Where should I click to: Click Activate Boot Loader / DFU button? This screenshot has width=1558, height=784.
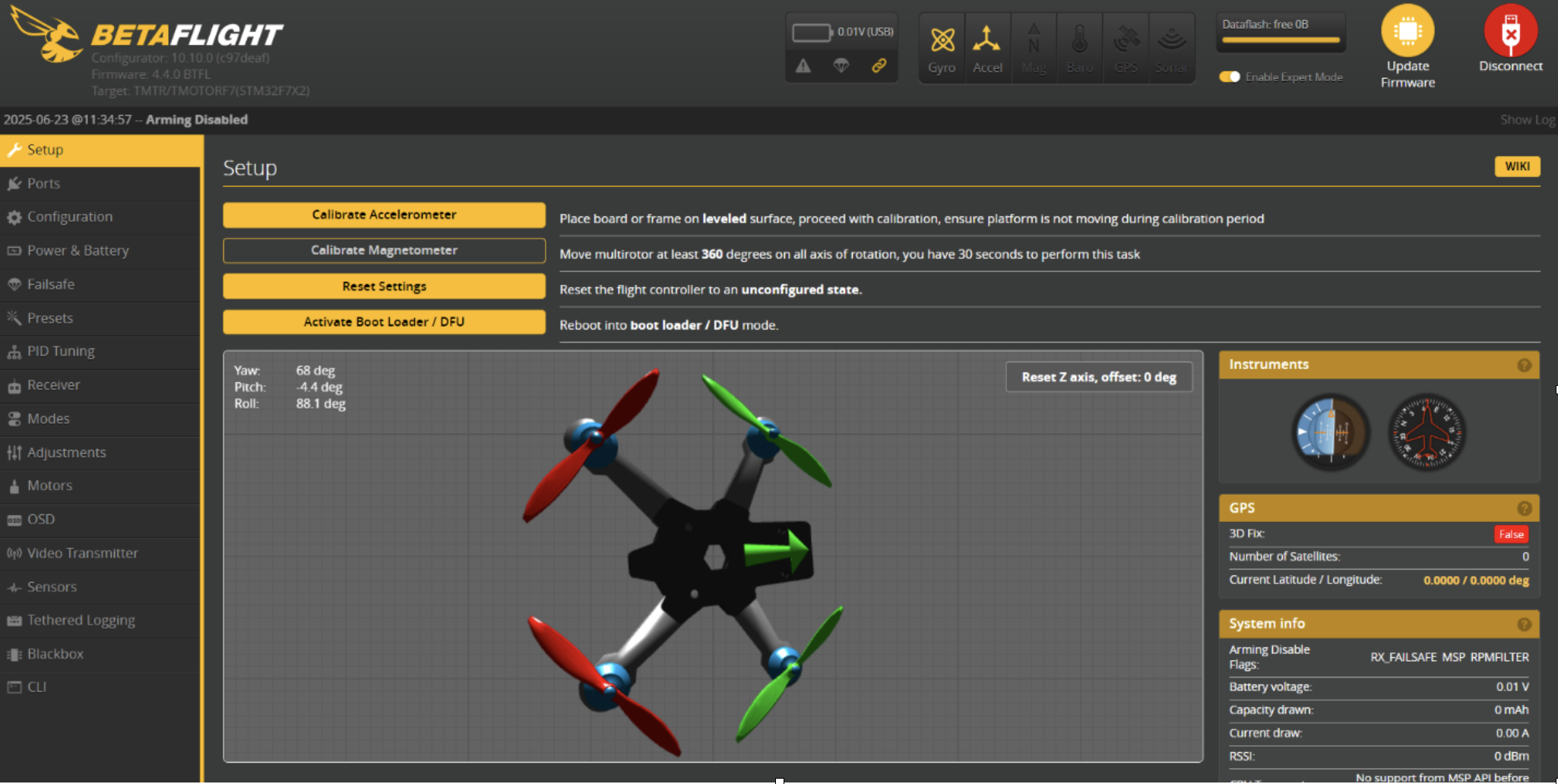pyautogui.click(x=384, y=322)
